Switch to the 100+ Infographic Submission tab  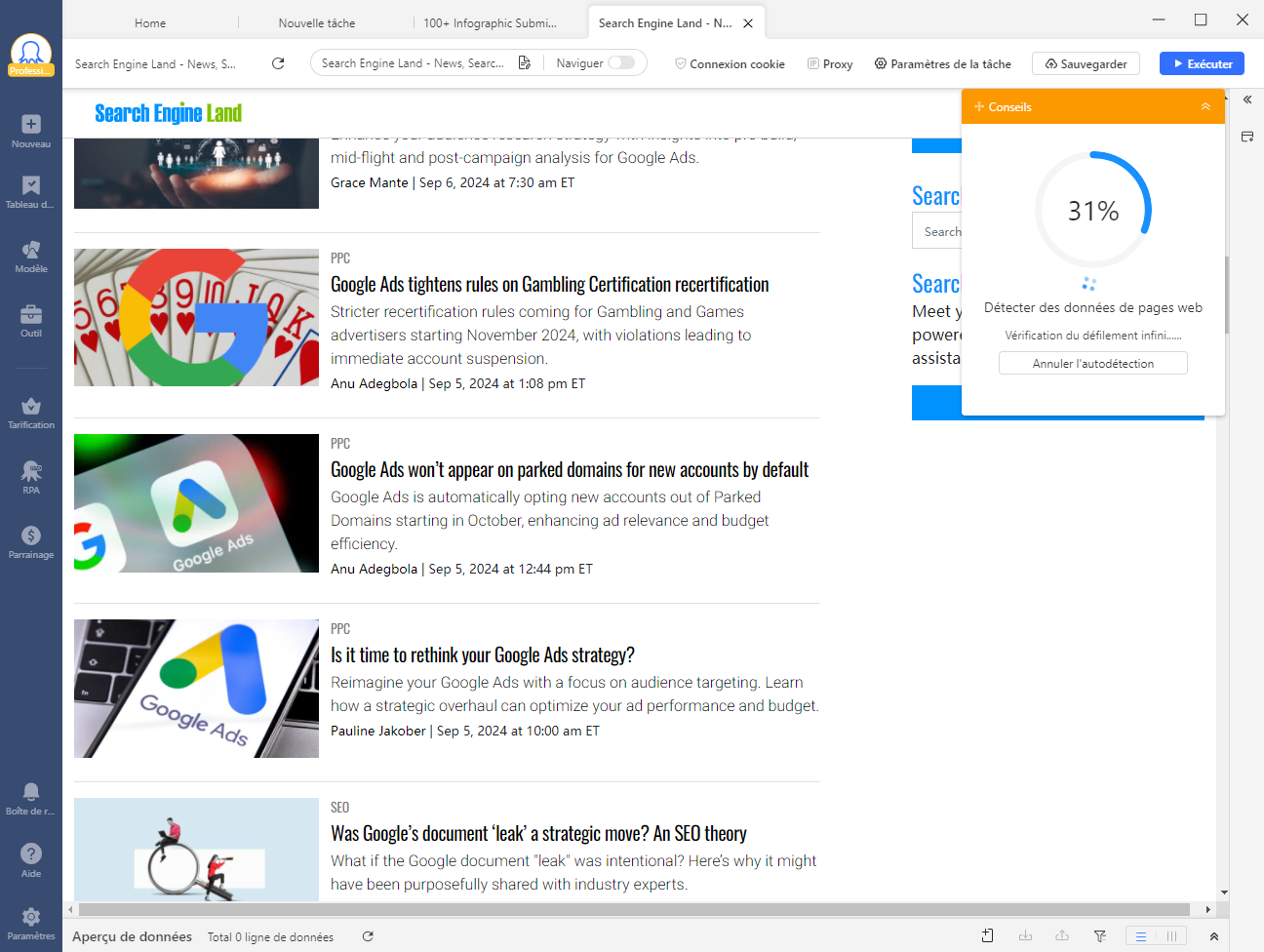(x=491, y=22)
